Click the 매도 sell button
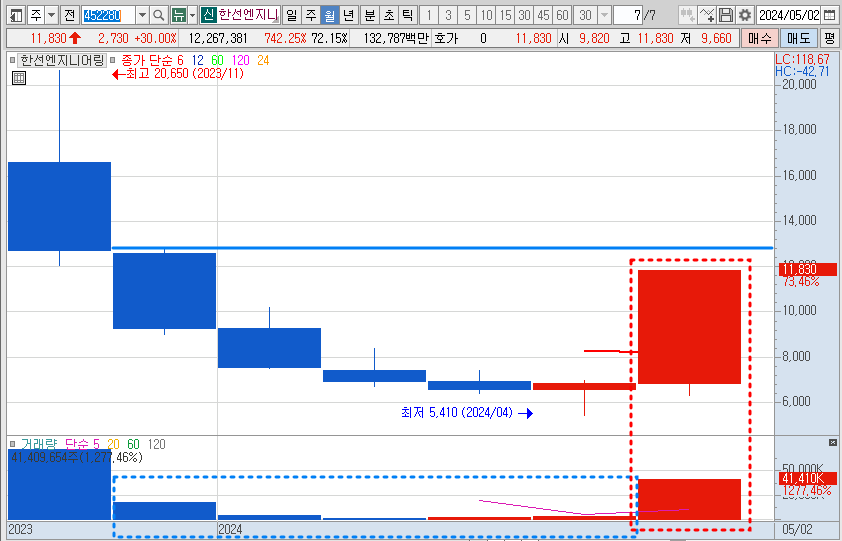842x541 pixels. coord(799,38)
